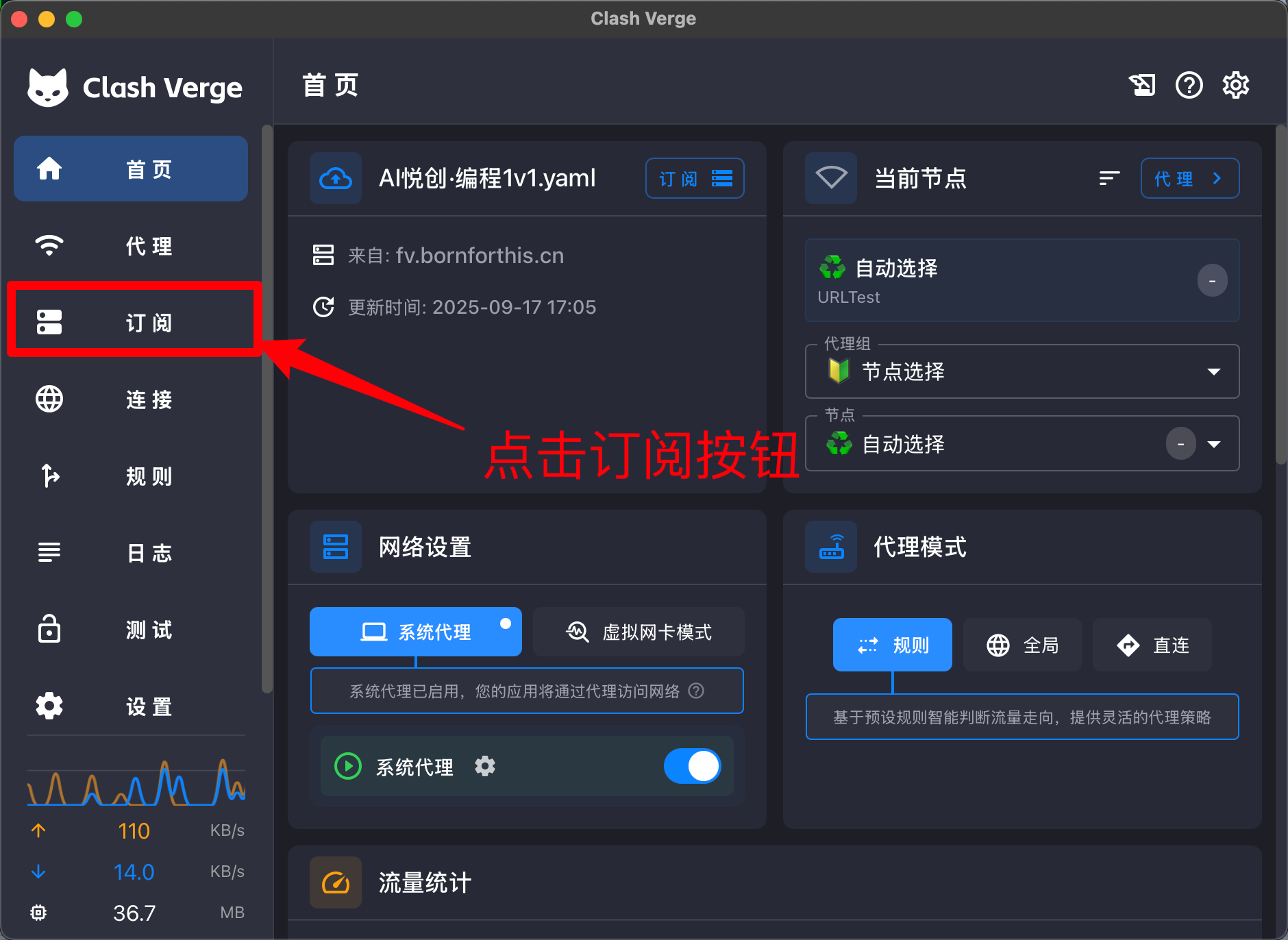Screen dimensions: 1288x940
Task: Click the 测试 lock icon in sidebar
Action: click(x=49, y=629)
